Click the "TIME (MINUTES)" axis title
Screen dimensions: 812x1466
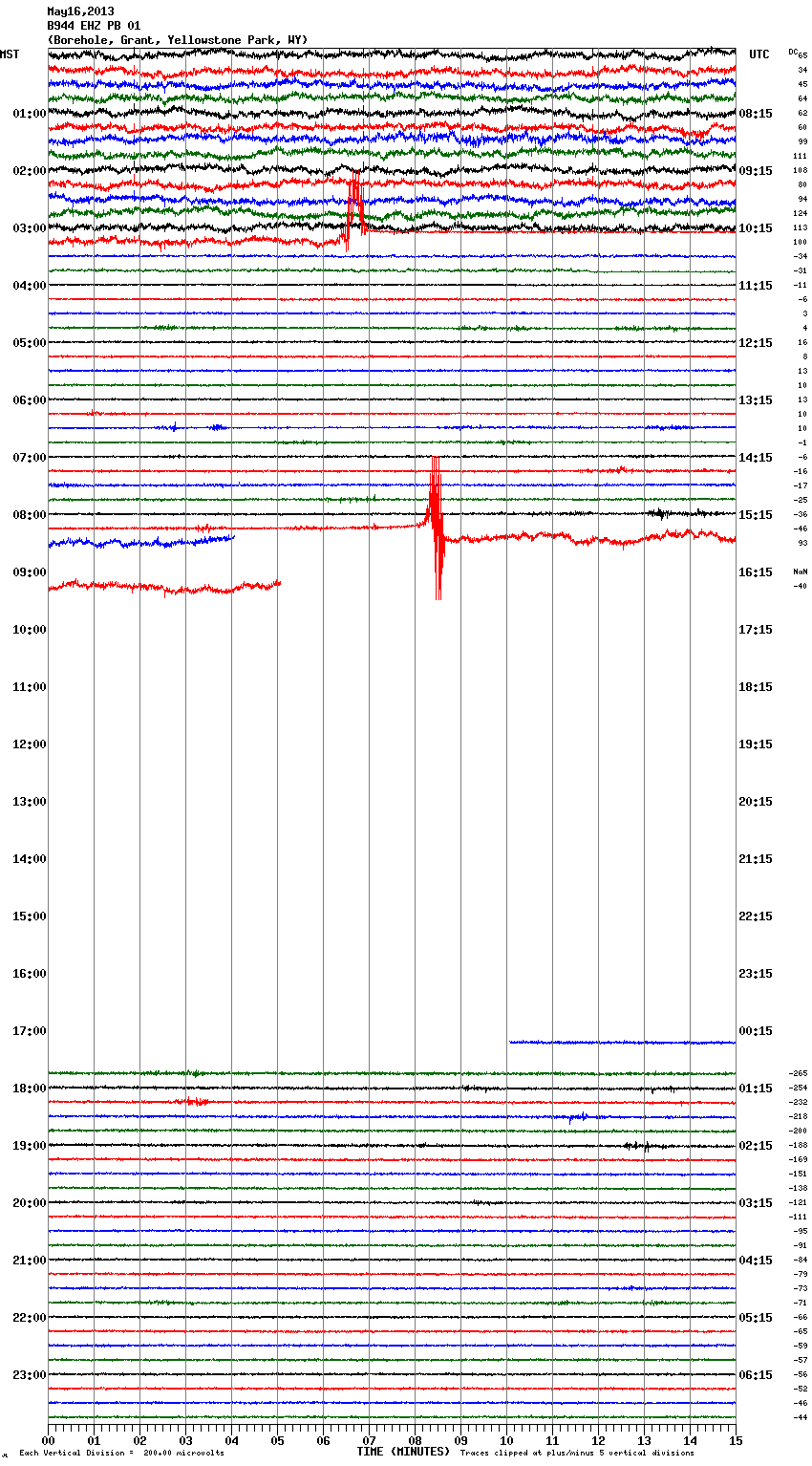coord(403,1452)
